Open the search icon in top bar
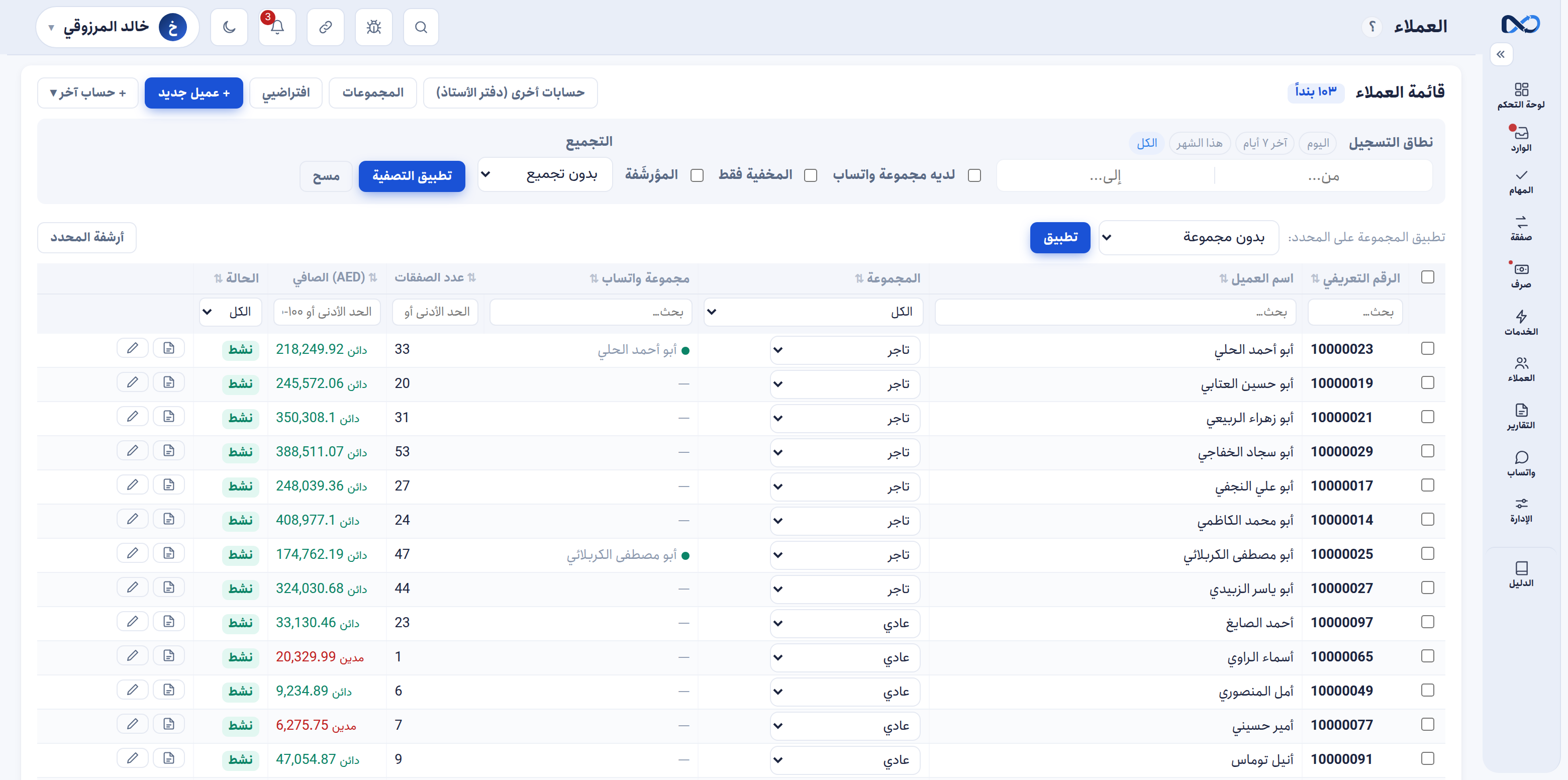 [421, 27]
